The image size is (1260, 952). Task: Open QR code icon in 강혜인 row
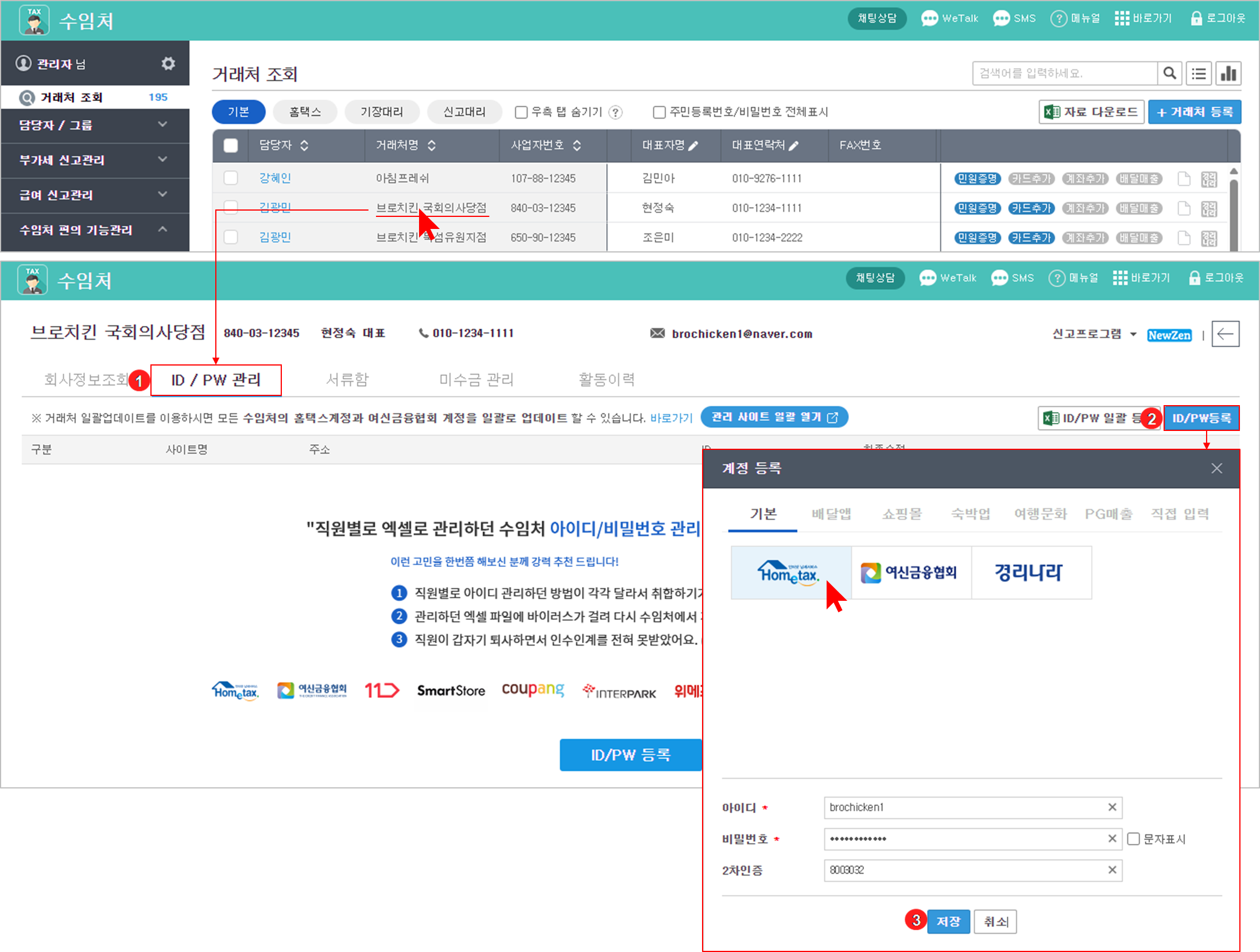coord(1209,179)
